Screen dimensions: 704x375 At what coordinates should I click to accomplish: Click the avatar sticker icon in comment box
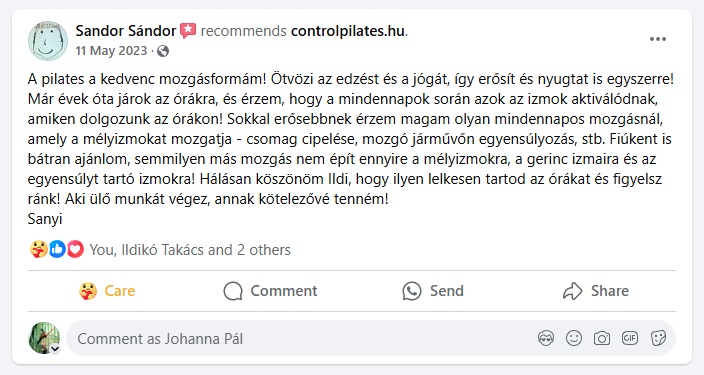pyautogui.click(x=546, y=338)
